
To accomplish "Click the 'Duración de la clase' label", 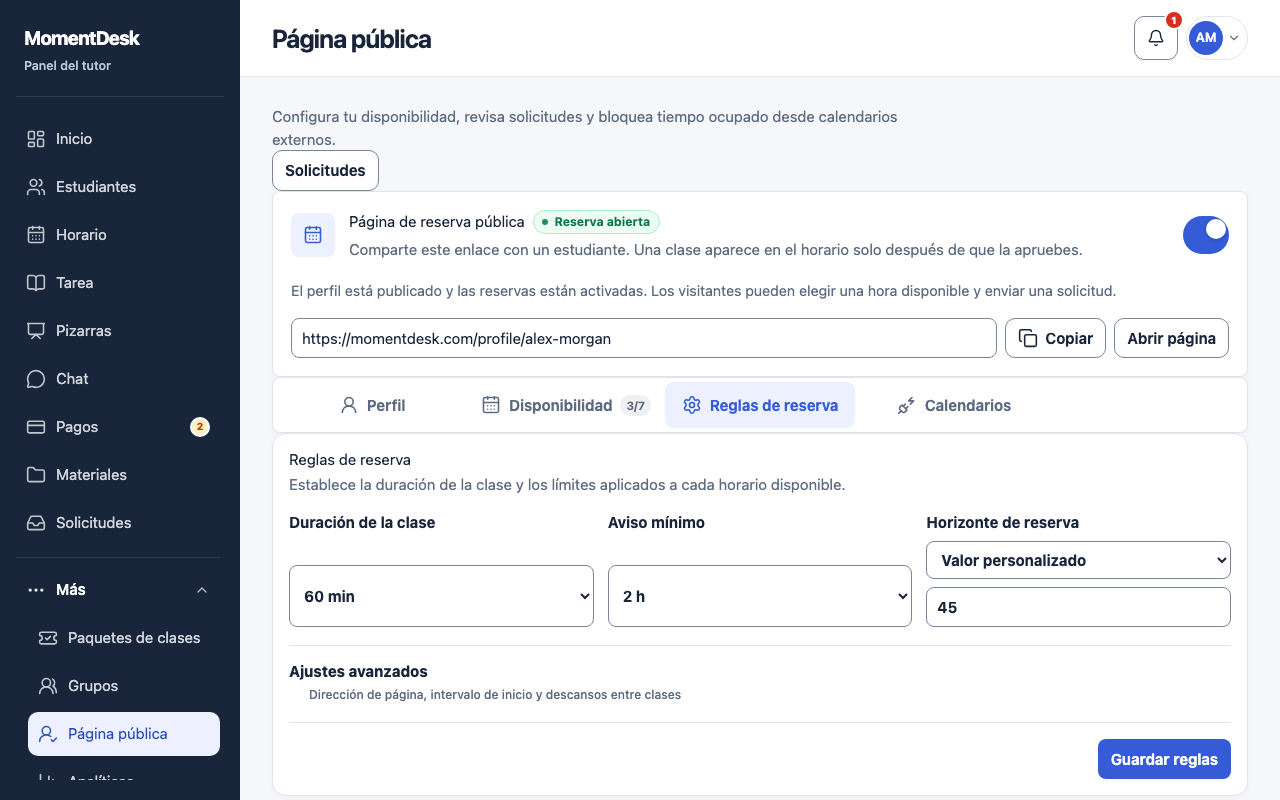I will [362, 522].
